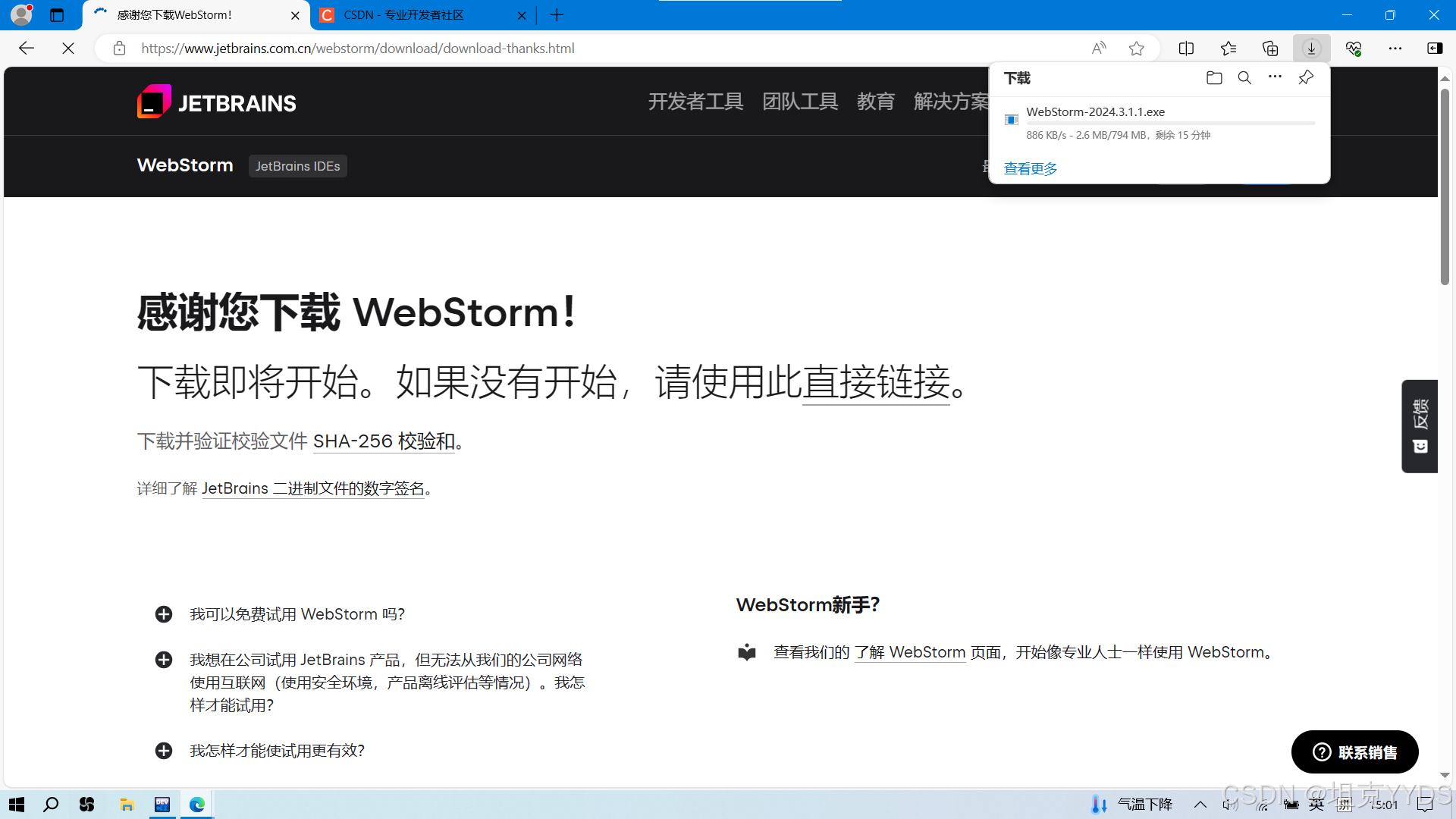
Task: Stop page loading with the X button
Action: [68, 49]
